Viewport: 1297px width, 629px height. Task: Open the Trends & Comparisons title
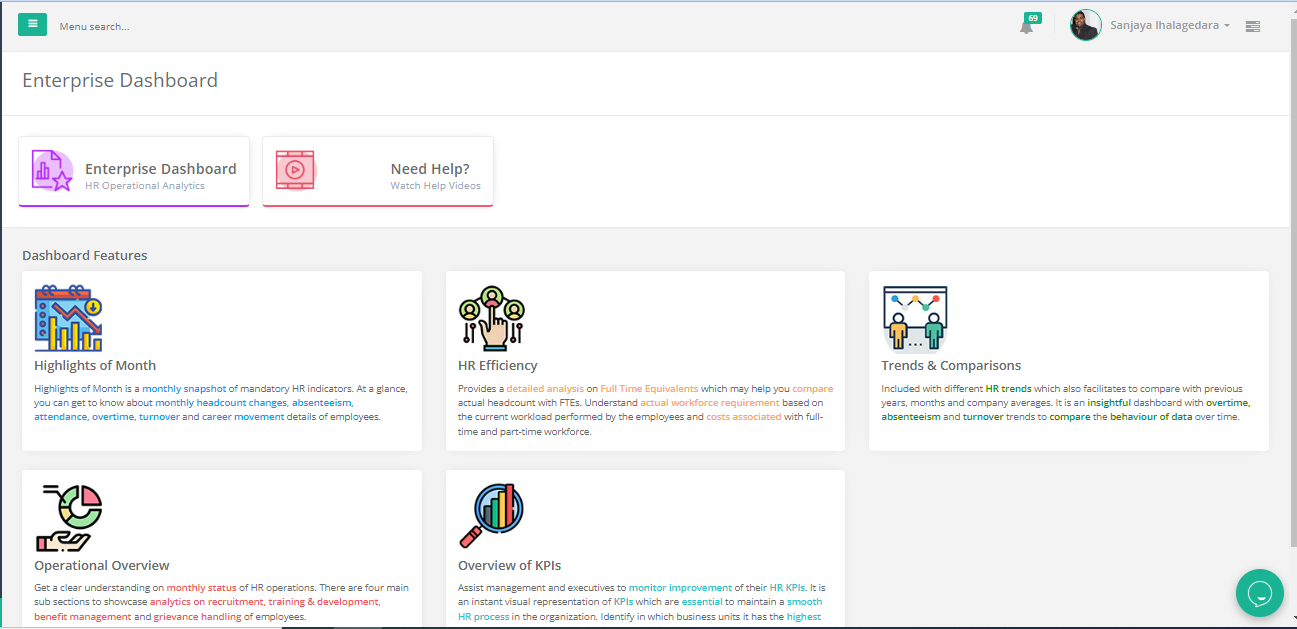click(951, 365)
